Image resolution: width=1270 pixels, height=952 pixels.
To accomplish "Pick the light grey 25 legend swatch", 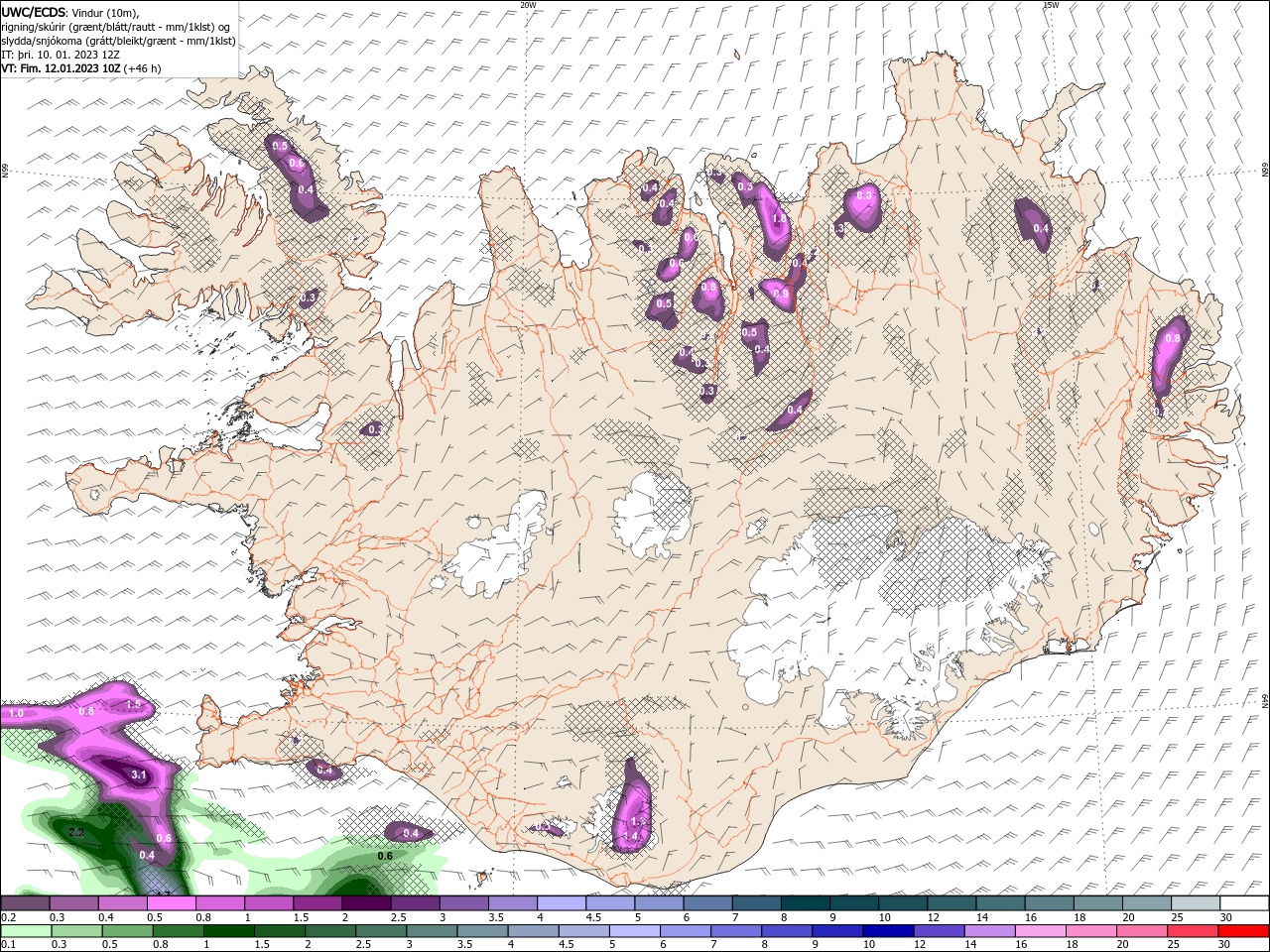I will click(1196, 903).
